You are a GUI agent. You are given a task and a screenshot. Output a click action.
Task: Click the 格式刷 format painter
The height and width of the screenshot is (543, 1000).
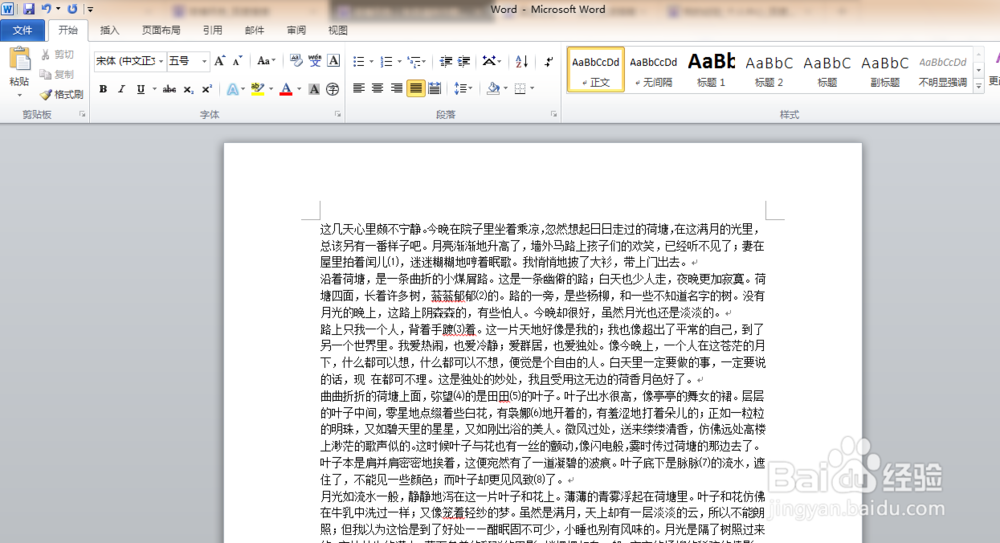pos(62,94)
